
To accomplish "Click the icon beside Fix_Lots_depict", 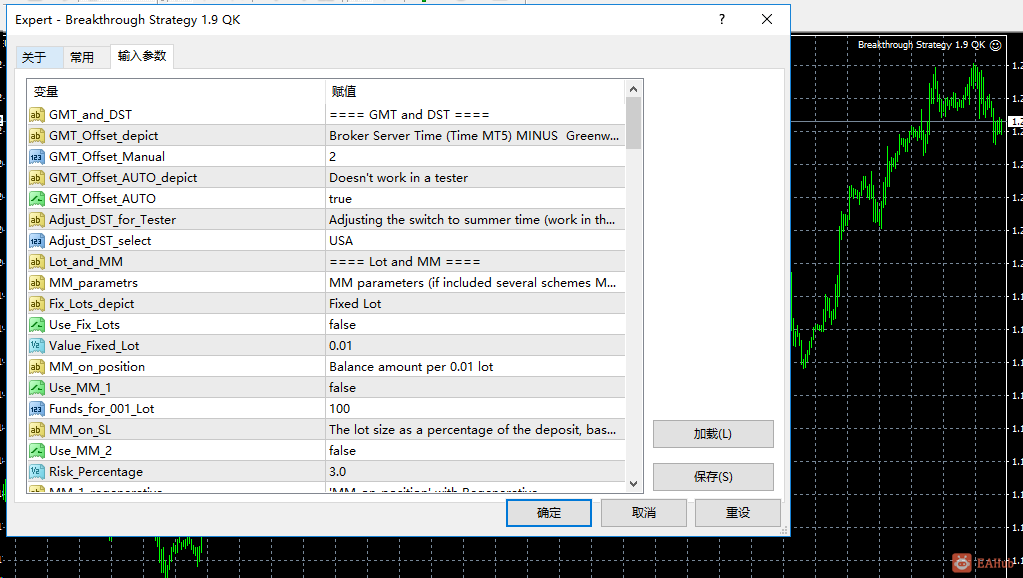I will (x=37, y=303).
